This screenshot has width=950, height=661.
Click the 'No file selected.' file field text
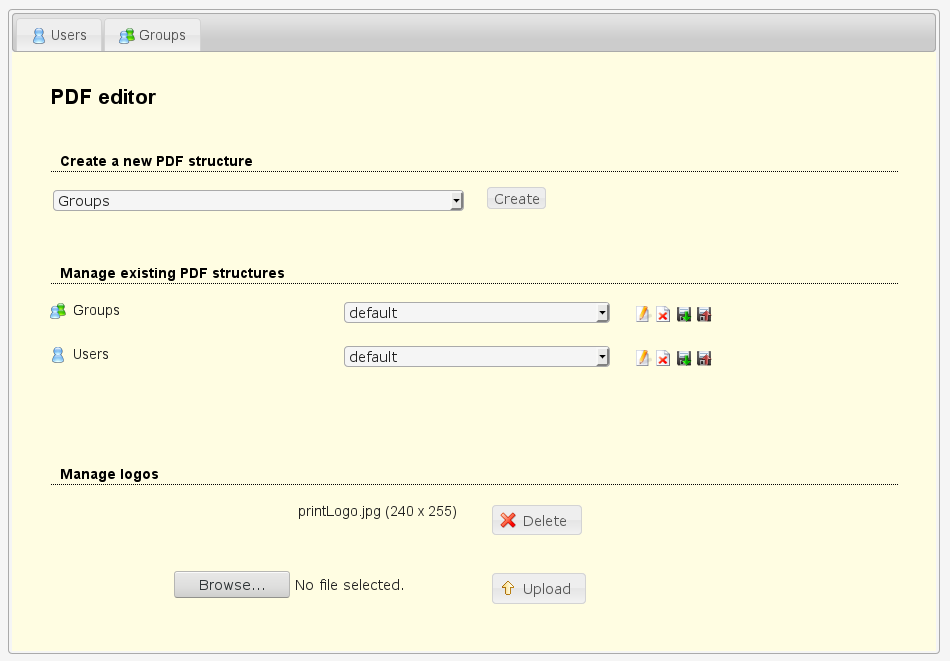pos(349,585)
